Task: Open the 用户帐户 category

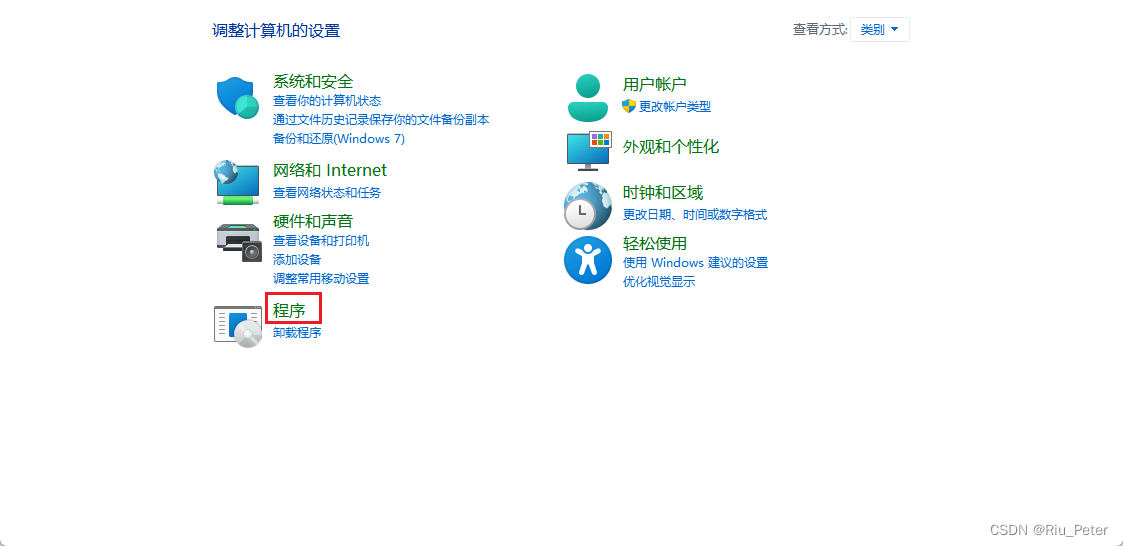Action: click(655, 85)
